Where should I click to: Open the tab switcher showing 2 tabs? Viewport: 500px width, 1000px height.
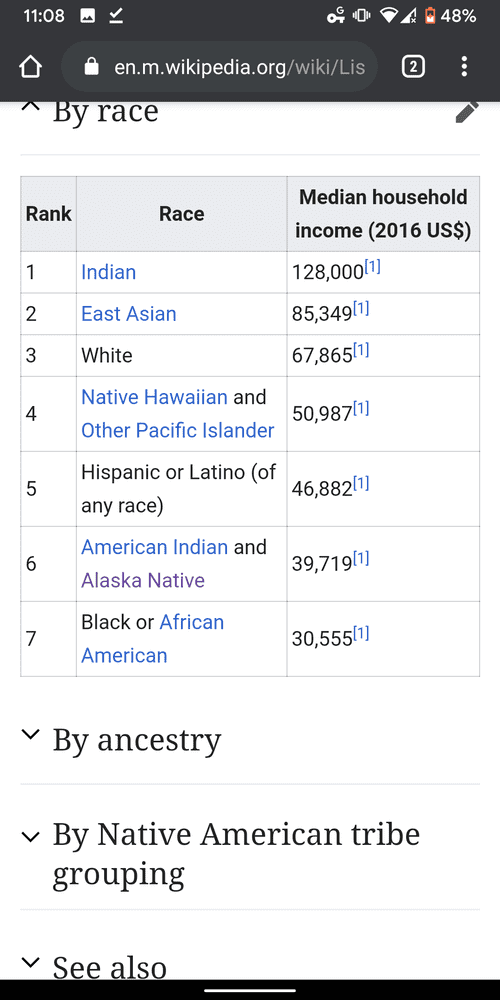[x=413, y=66]
